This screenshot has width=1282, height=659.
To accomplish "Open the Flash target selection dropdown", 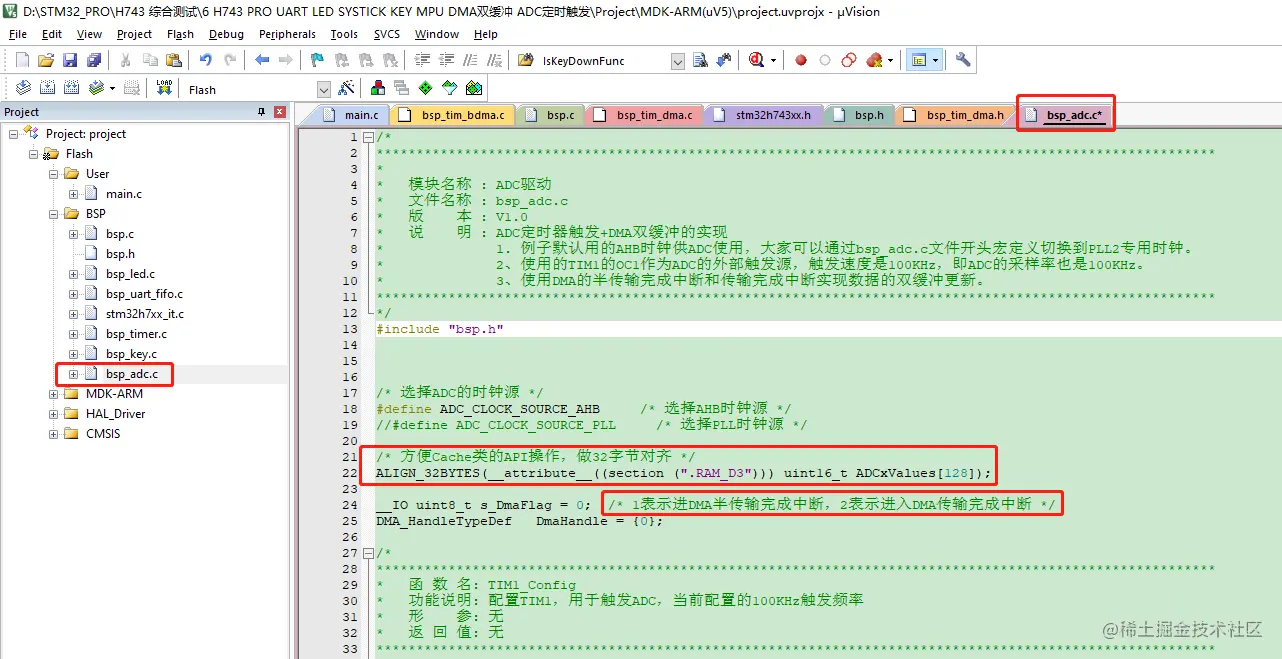I will tap(323, 90).
